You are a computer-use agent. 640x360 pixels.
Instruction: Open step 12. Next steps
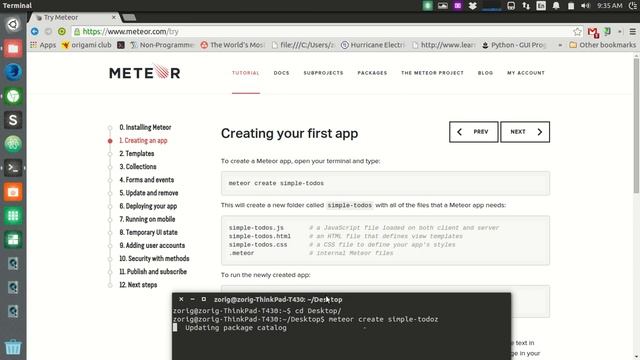pyautogui.click(x=138, y=285)
